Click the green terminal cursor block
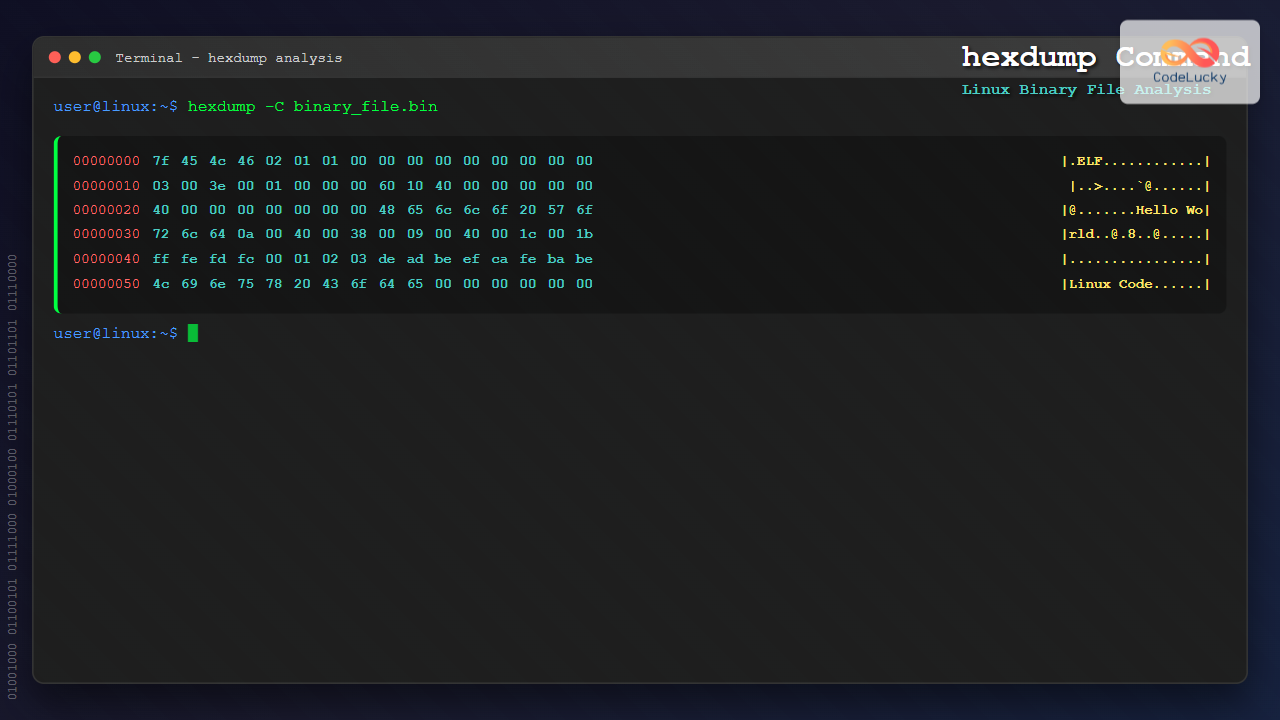Image resolution: width=1280 pixels, height=720 pixels. (x=193, y=333)
